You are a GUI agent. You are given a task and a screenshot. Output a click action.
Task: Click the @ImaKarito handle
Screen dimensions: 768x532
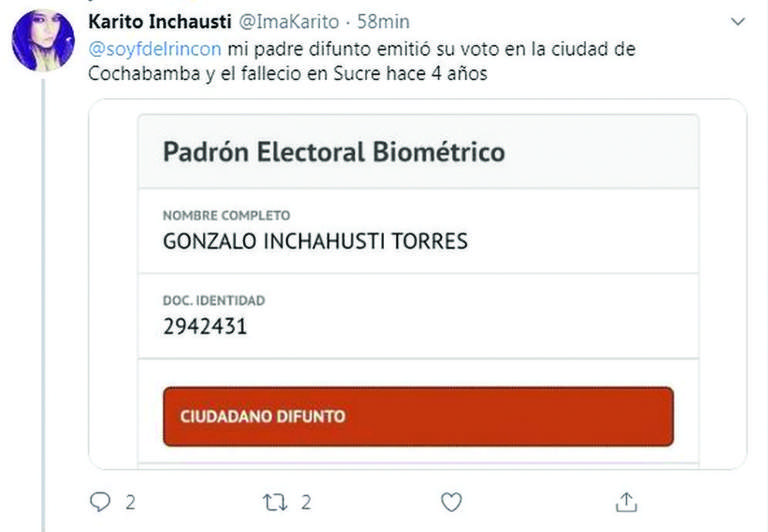(x=279, y=21)
